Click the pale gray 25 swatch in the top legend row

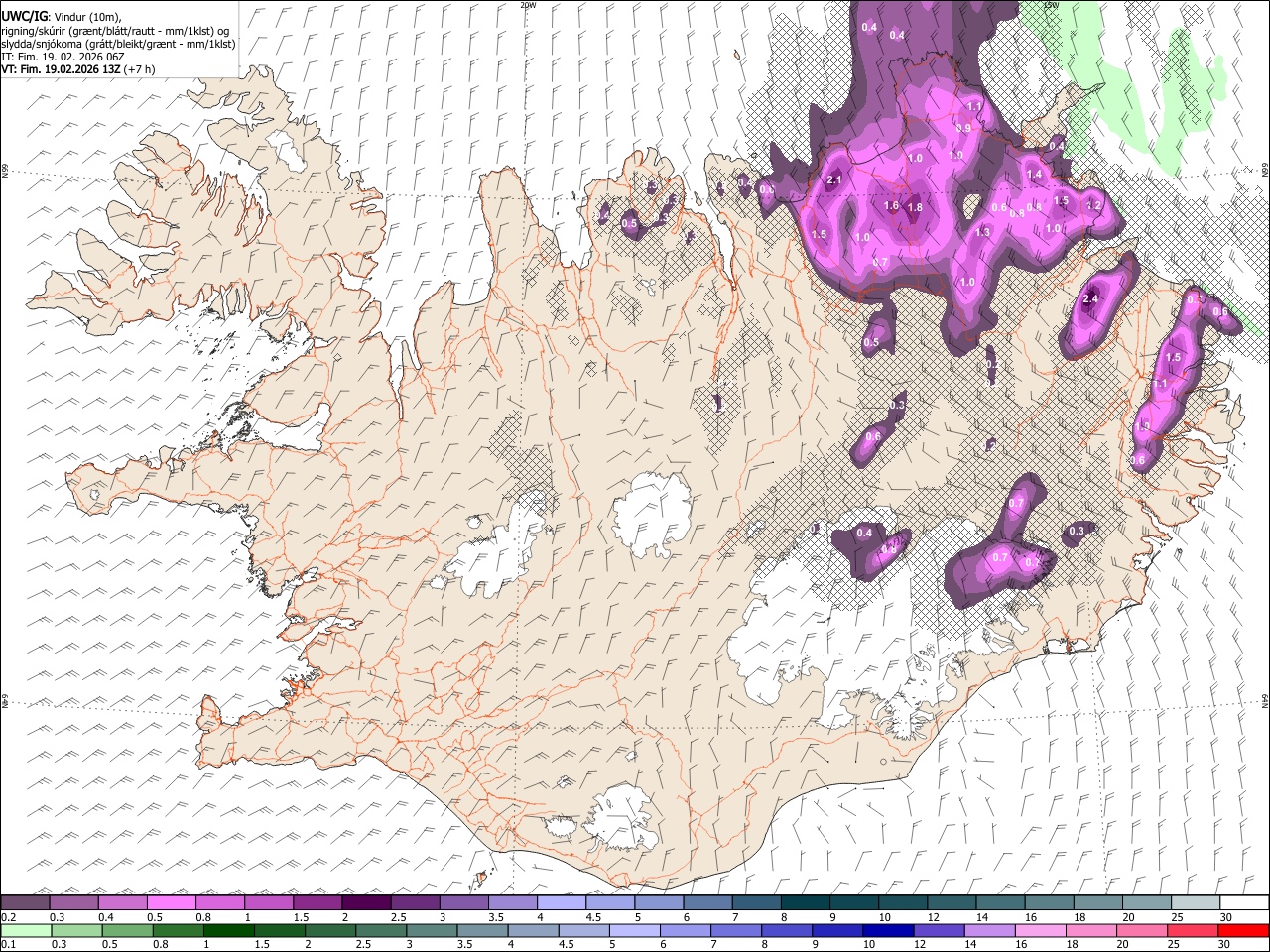(1196, 902)
